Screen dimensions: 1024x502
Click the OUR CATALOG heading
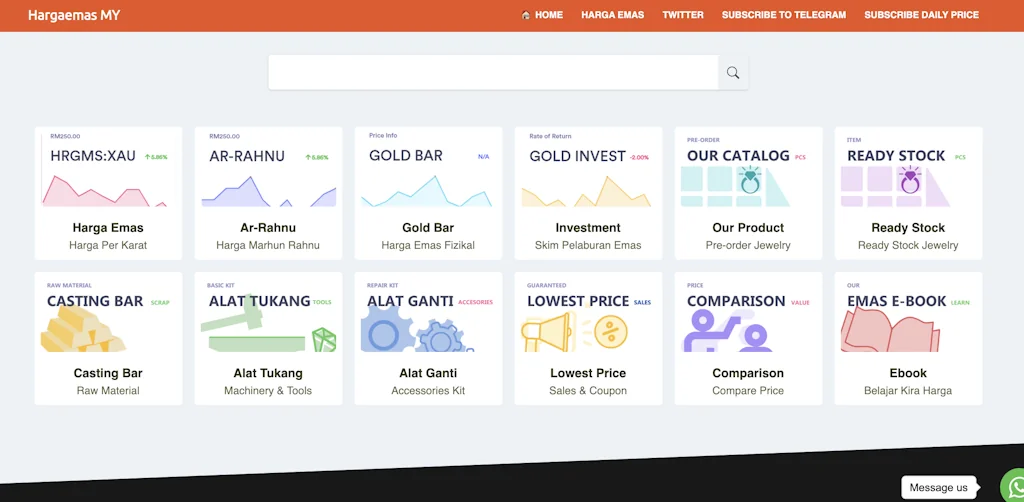(738, 156)
